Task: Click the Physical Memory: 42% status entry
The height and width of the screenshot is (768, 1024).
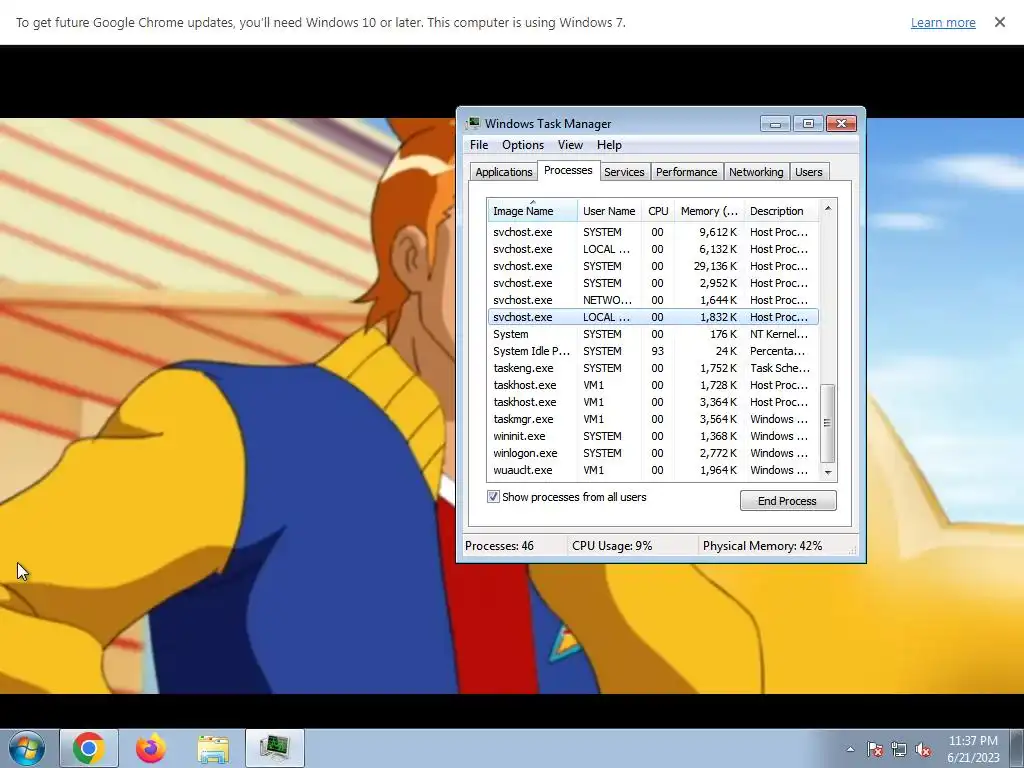Action: tap(762, 546)
